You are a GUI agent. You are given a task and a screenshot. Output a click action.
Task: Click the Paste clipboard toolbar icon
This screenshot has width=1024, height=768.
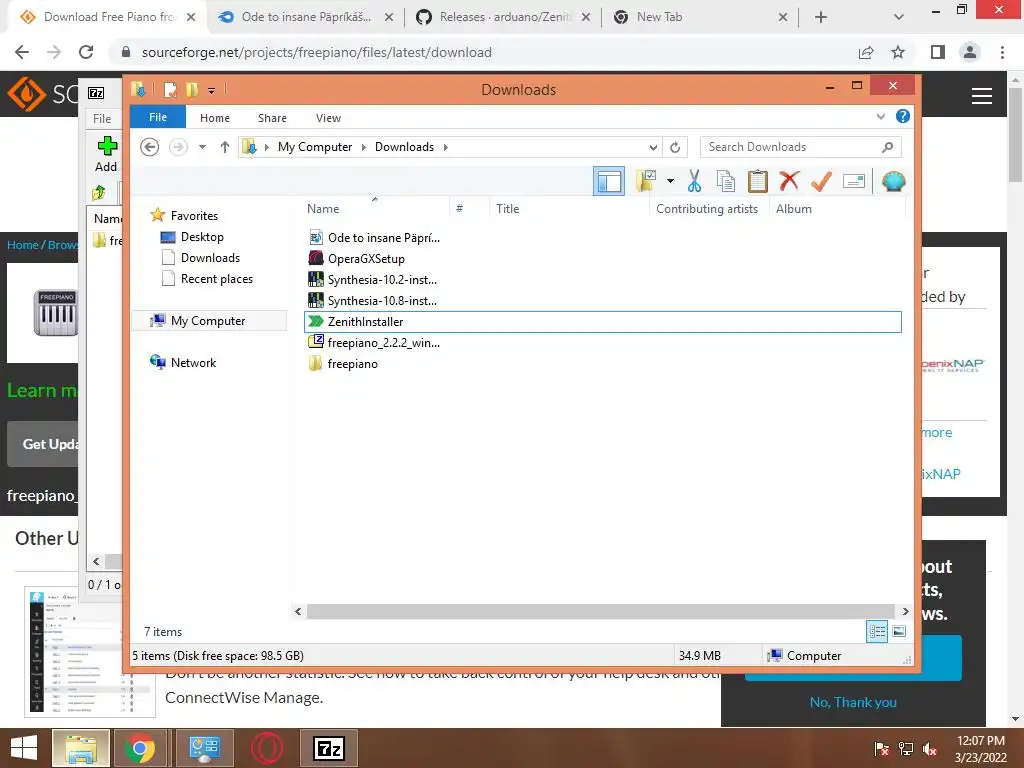pos(758,181)
